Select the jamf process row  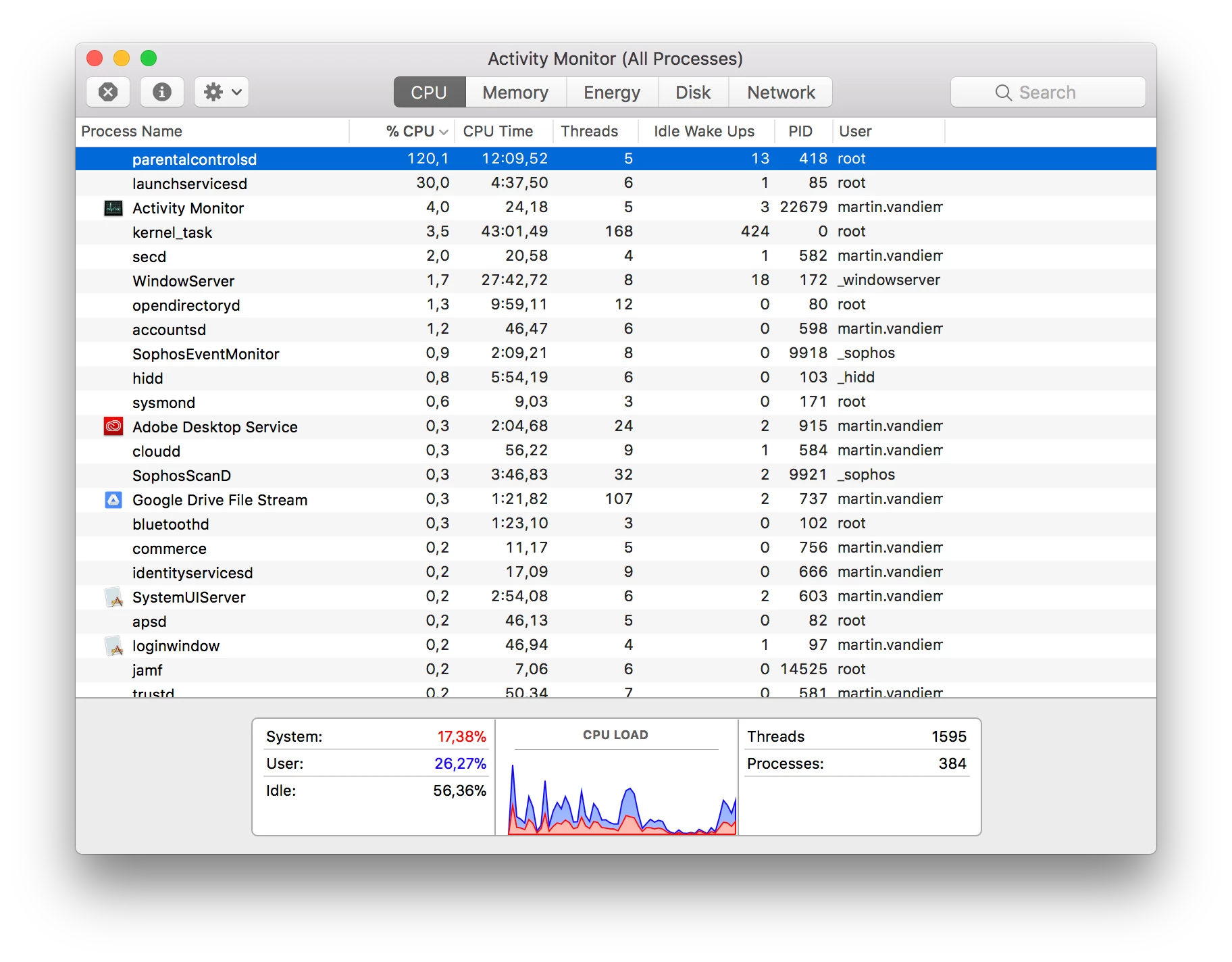(616, 669)
